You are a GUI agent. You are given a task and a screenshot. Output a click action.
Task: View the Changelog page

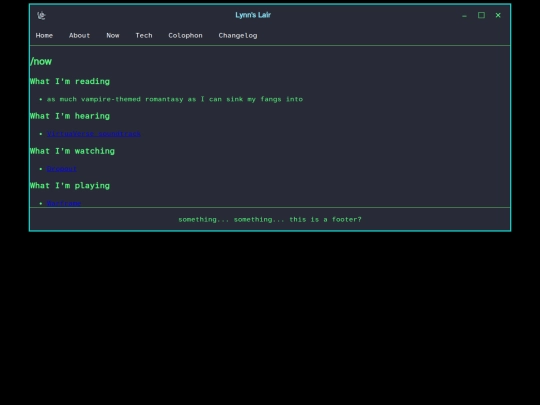[238, 35]
